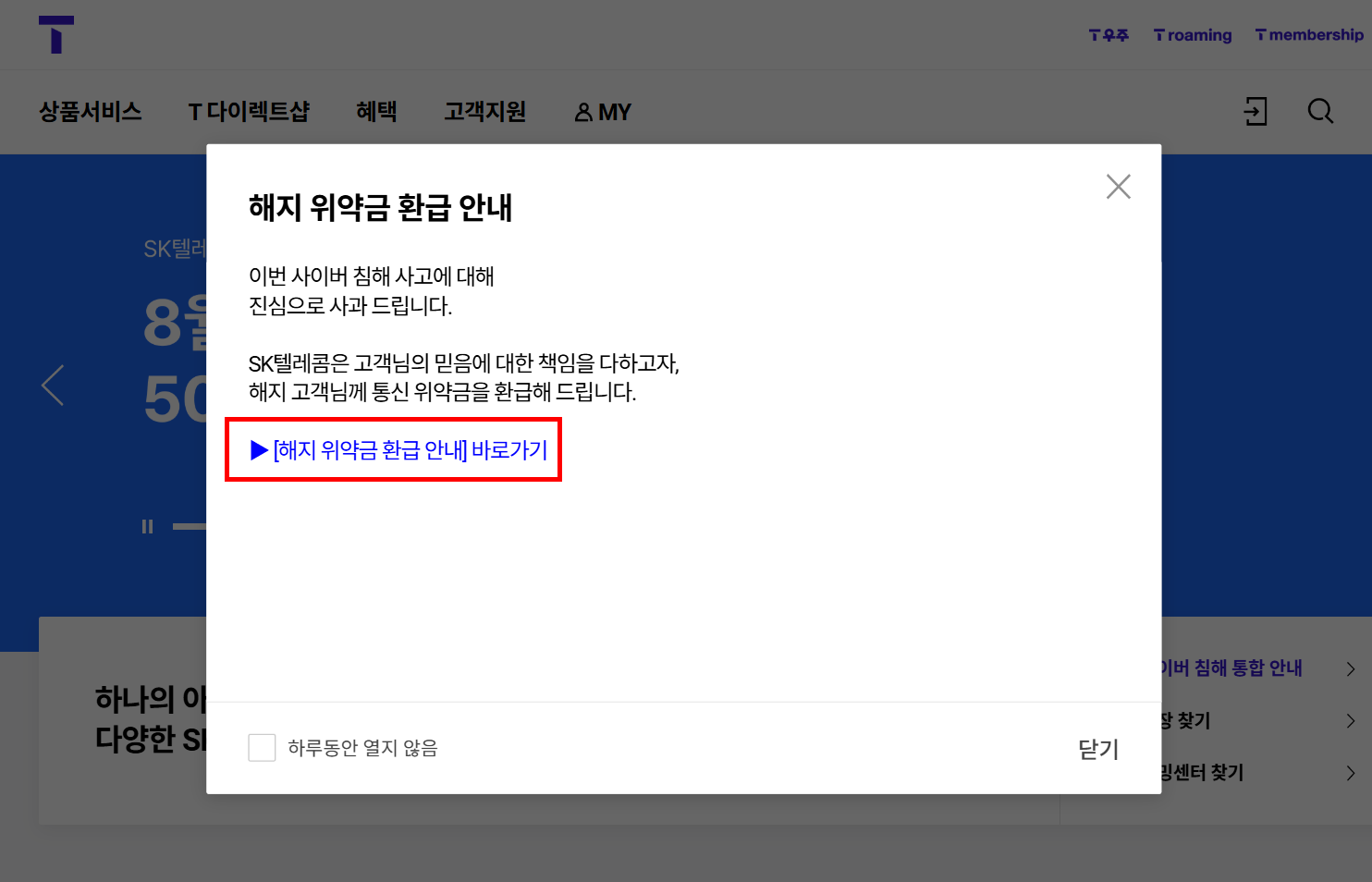Open the 고객지원 menu
The width and height of the screenshot is (1372, 882).
point(484,112)
